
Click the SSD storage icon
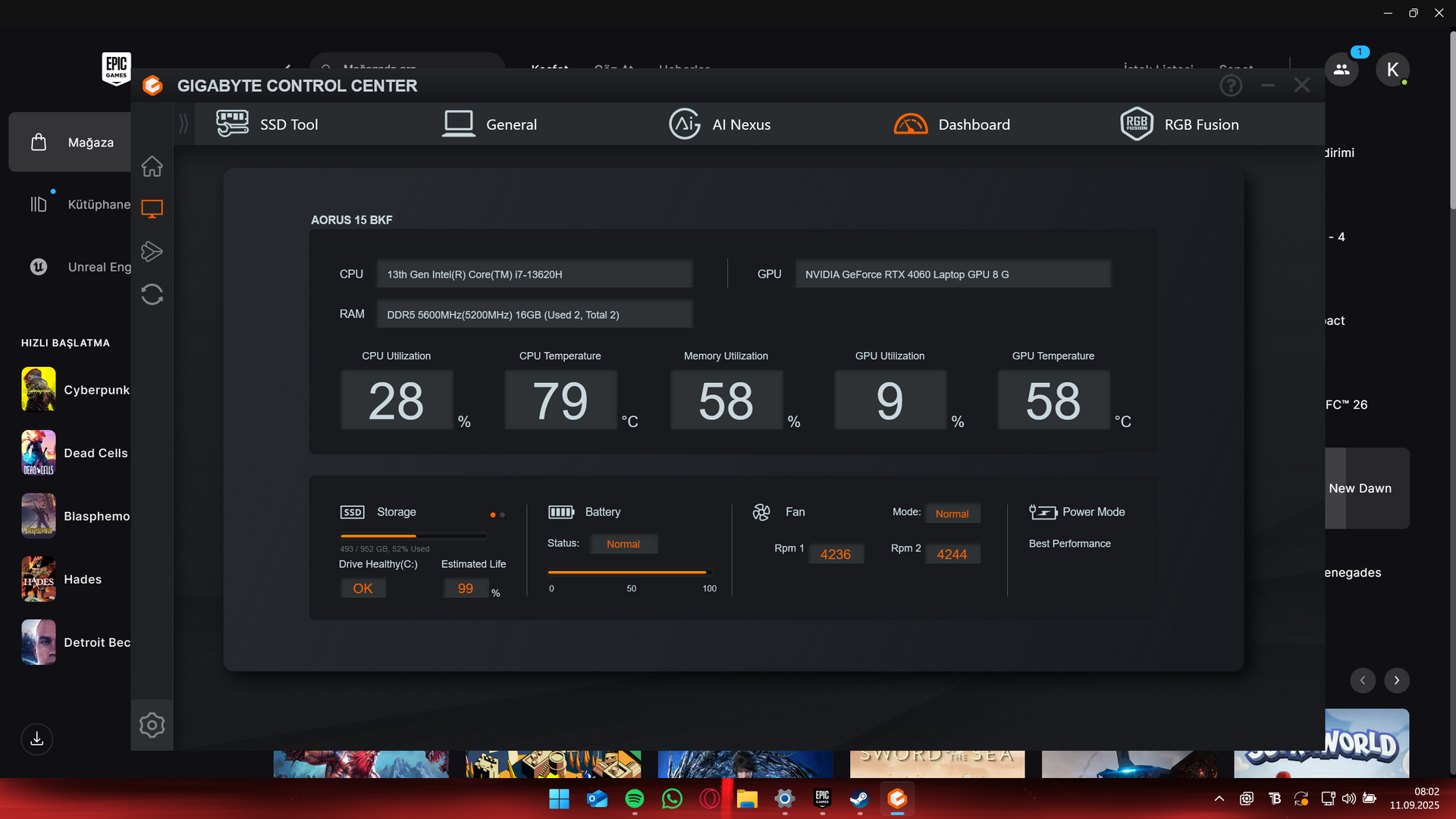pyautogui.click(x=352, y=513)
